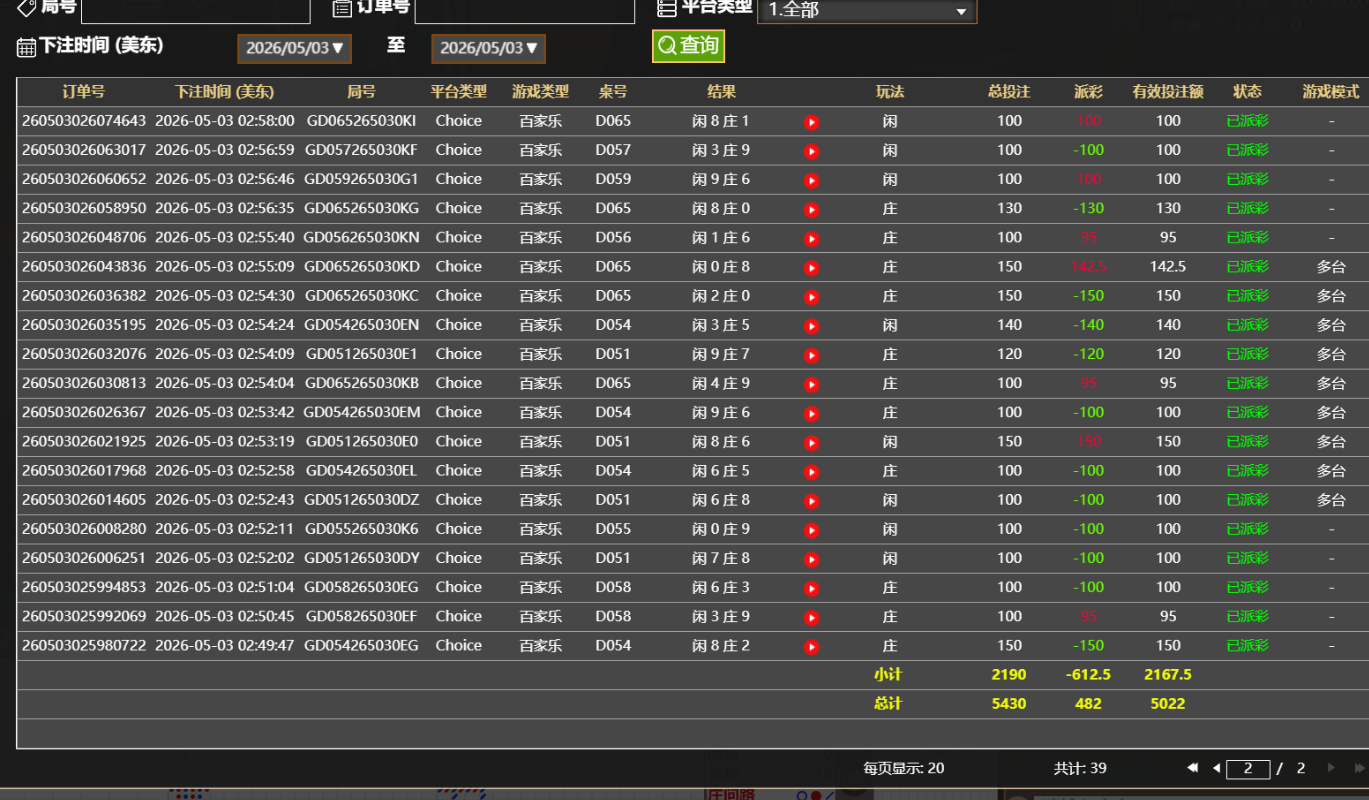Play video replay for order 260503026017968
Screen dimensions: 1369x800
(x=811, y=471)
